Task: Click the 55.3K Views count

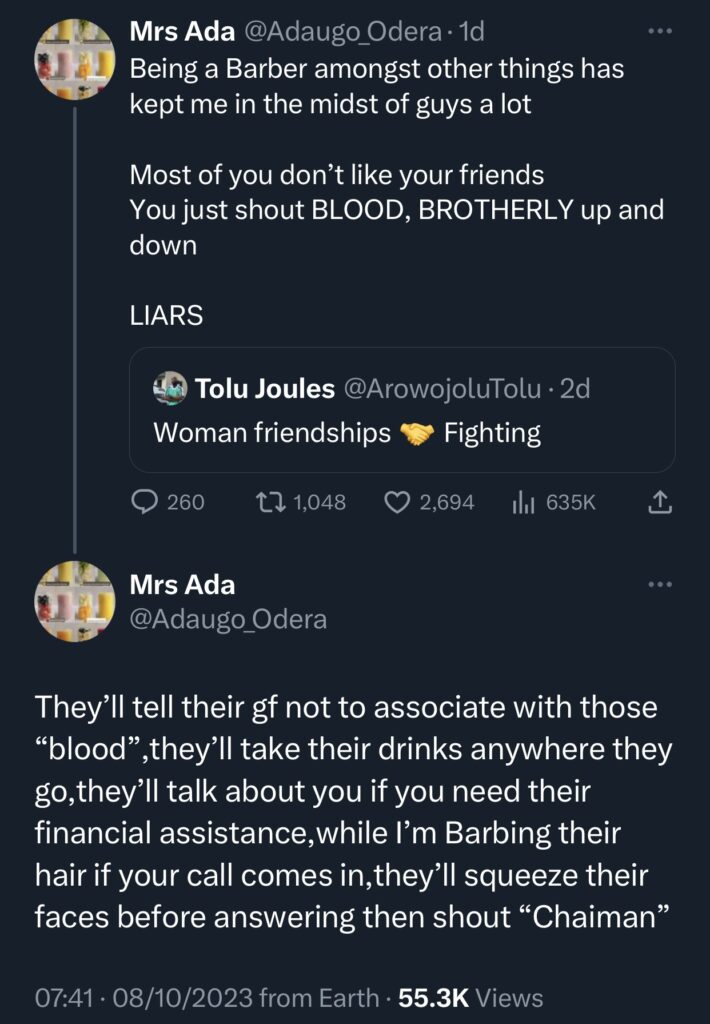Action: (470, 997)
